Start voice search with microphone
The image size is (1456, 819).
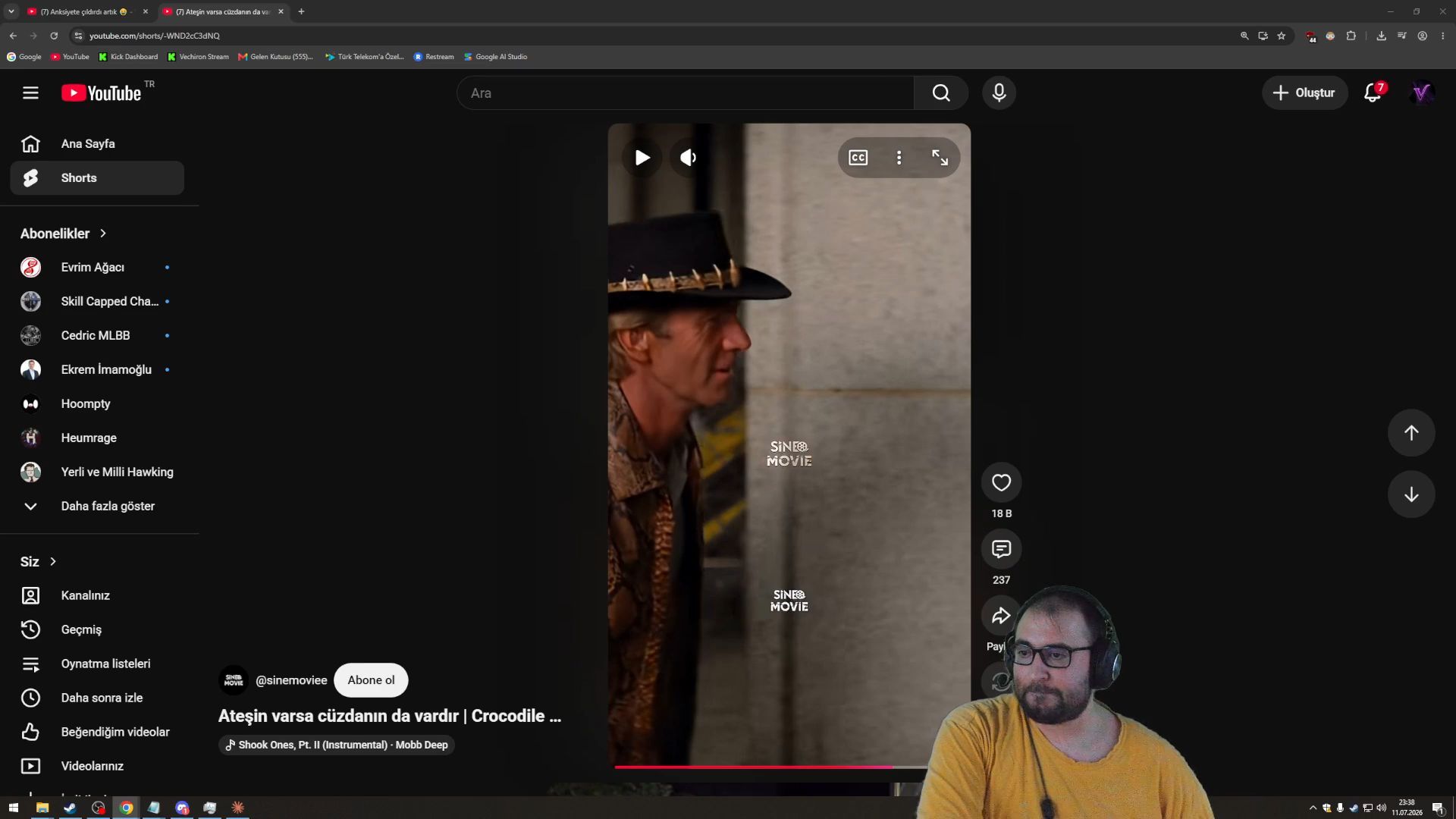pyautogui.click(x=999, y=93)
